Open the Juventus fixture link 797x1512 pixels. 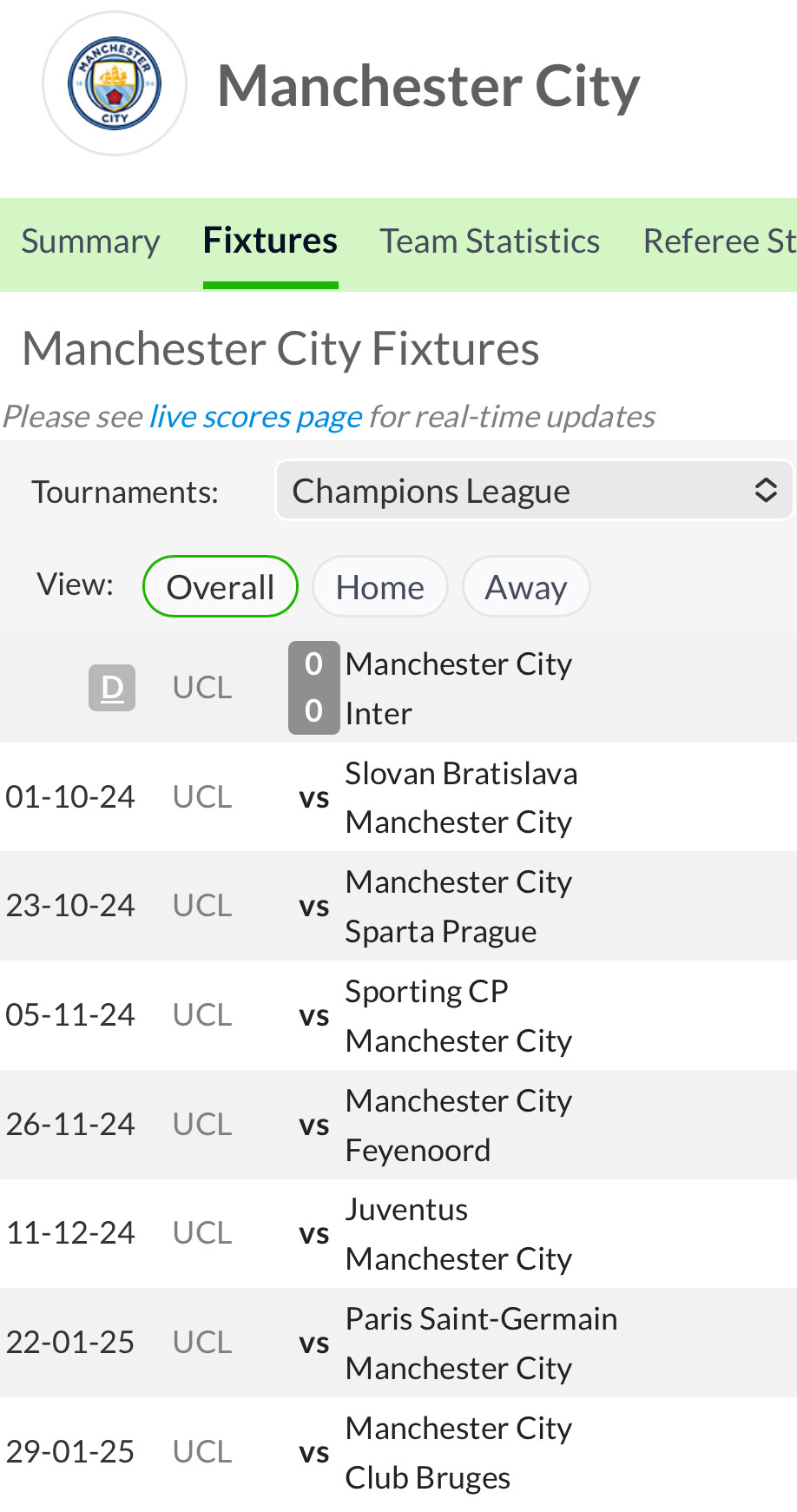click(406, 1209)
